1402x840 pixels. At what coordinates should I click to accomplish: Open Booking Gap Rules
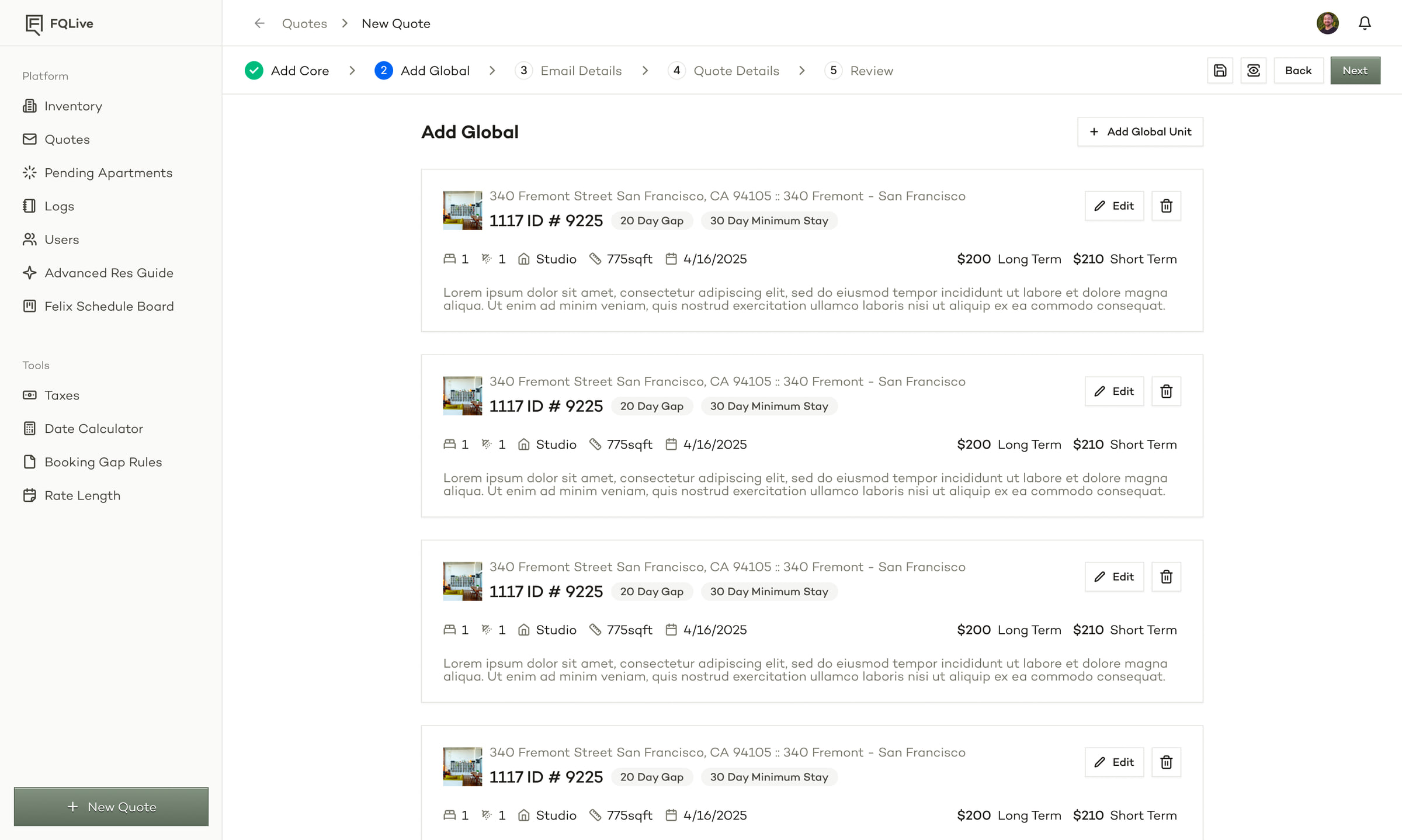click(x=92, y=461)
